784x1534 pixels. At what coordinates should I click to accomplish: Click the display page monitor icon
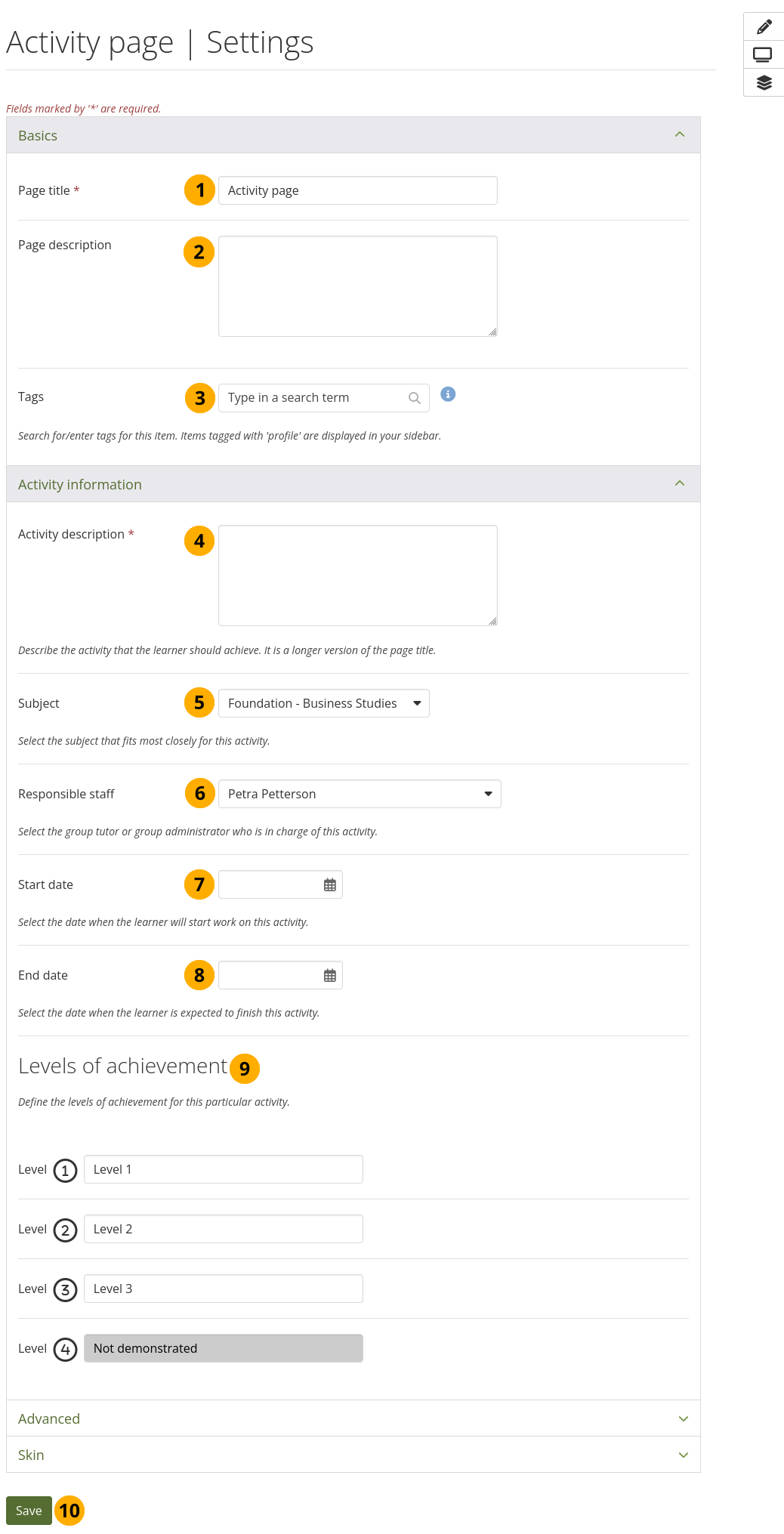coord(763,54)
